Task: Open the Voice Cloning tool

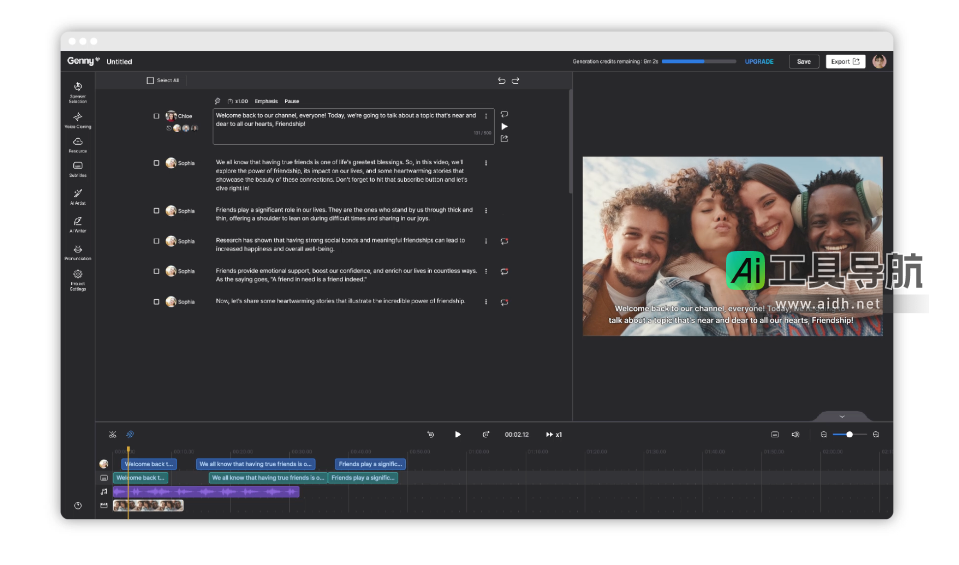Action: pos(78,118)
